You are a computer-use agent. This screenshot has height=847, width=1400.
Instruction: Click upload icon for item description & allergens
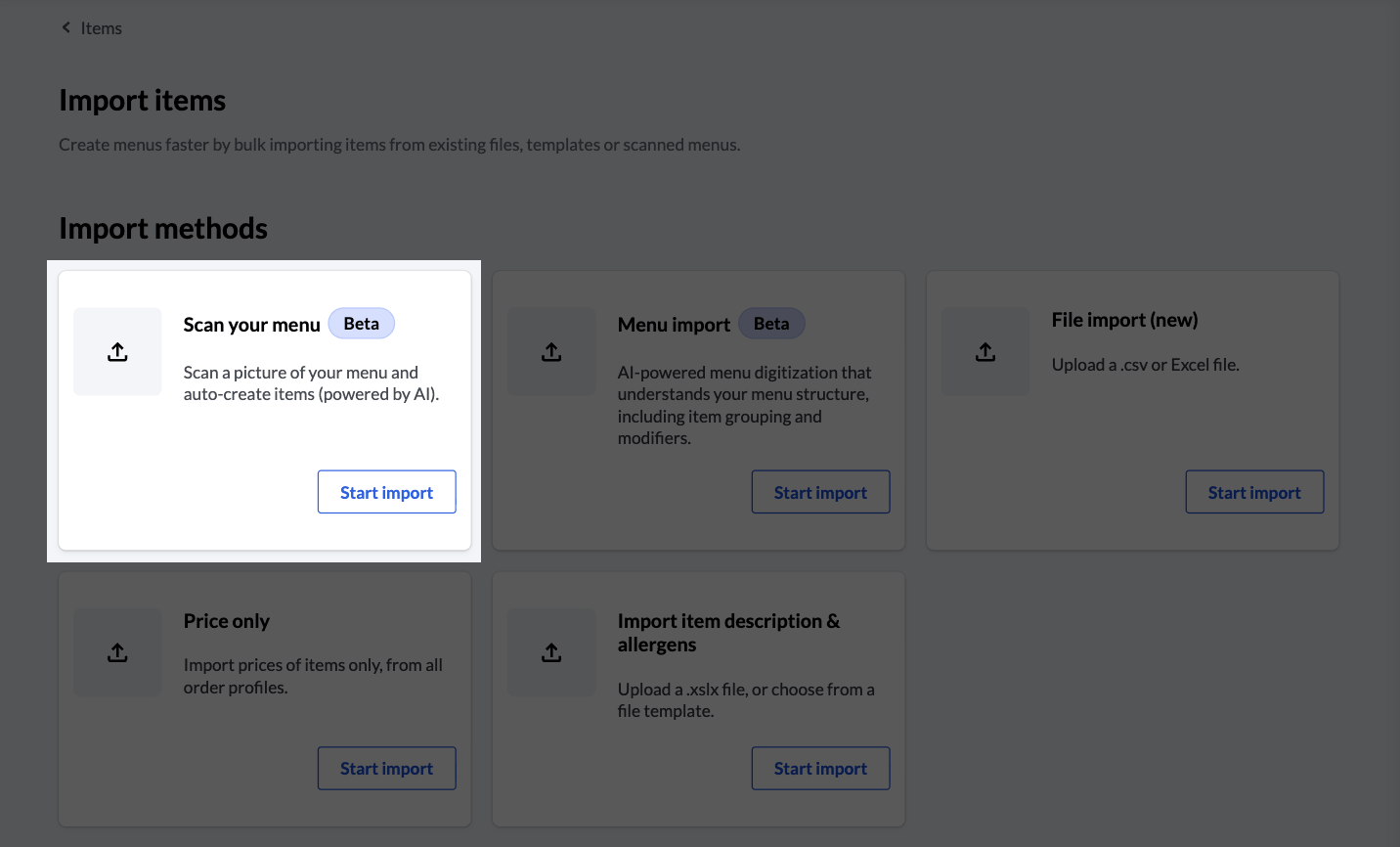coord(551,652)
